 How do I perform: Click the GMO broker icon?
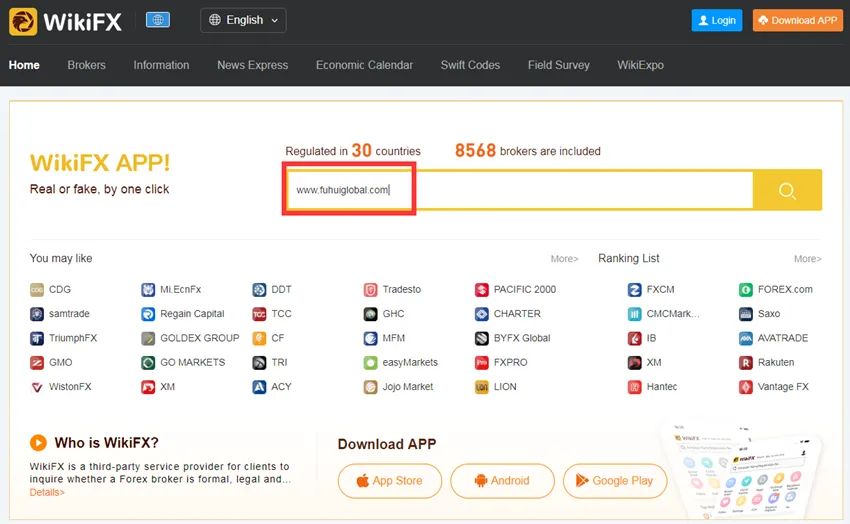coord(37,363)
